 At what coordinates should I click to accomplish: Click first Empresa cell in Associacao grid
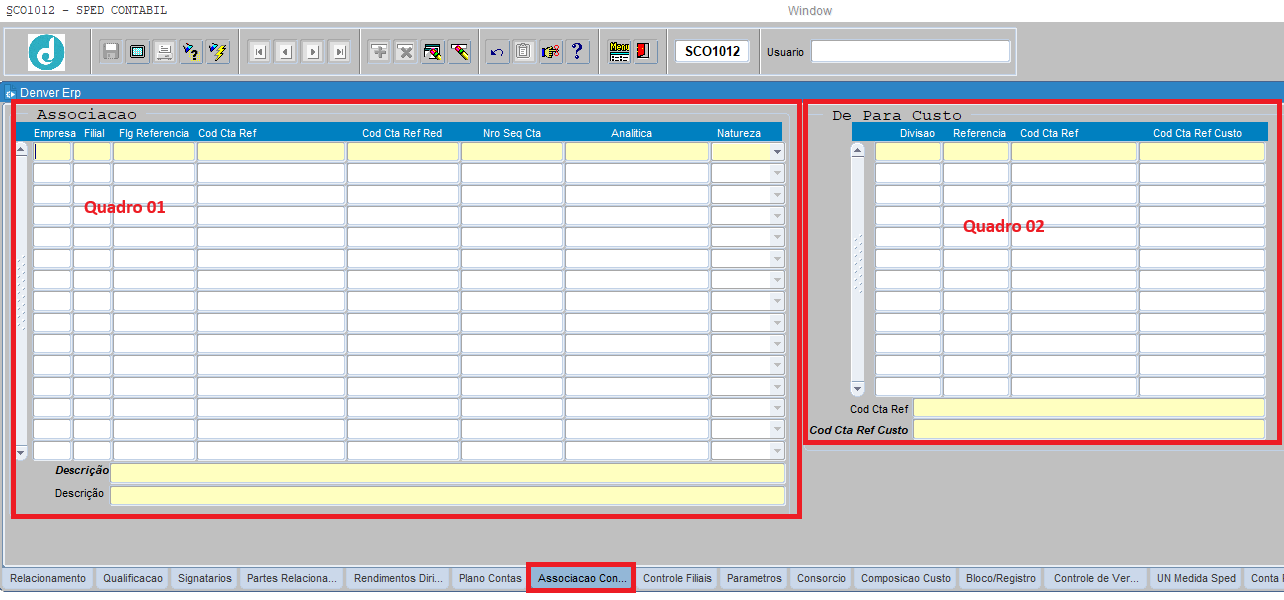click(x=53, y=152)
